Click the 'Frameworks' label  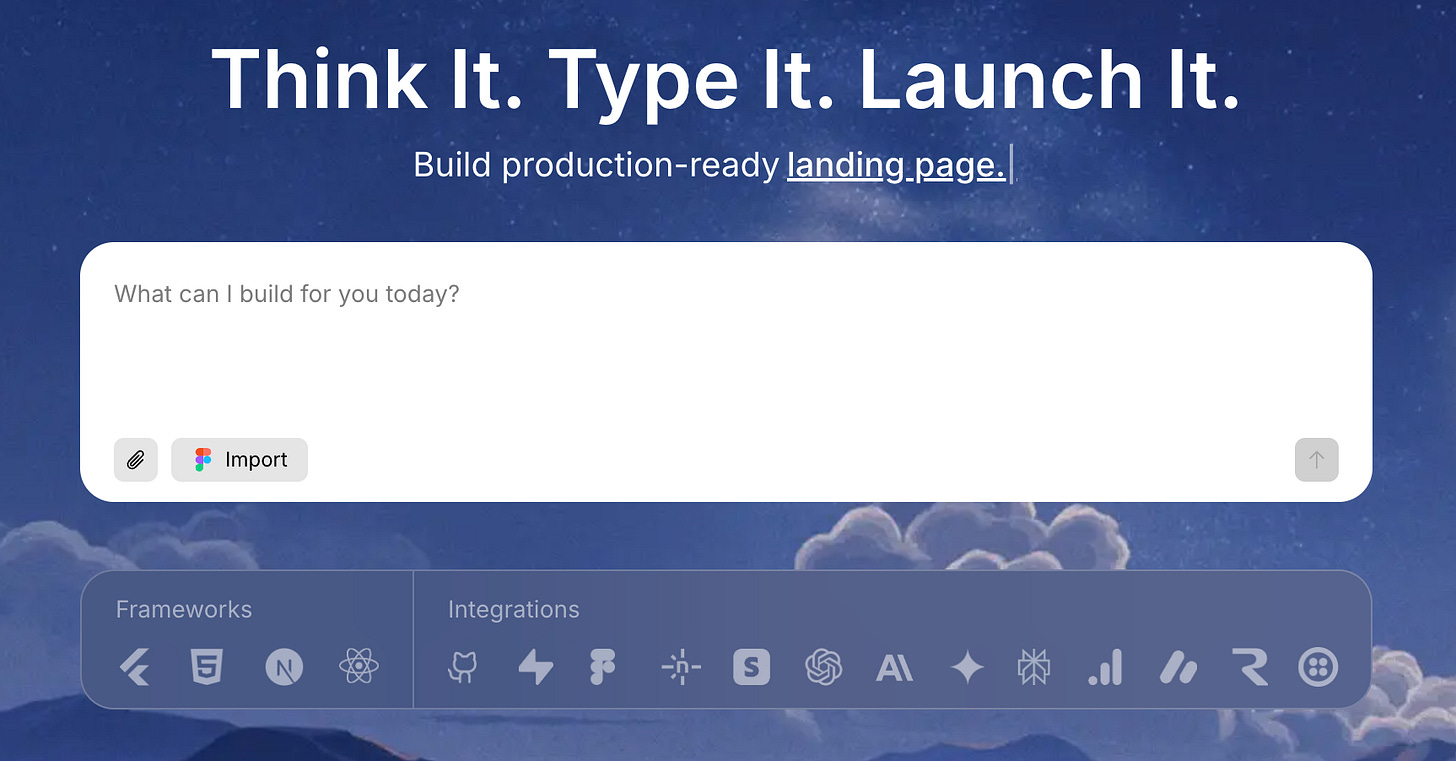click(184, 609)
